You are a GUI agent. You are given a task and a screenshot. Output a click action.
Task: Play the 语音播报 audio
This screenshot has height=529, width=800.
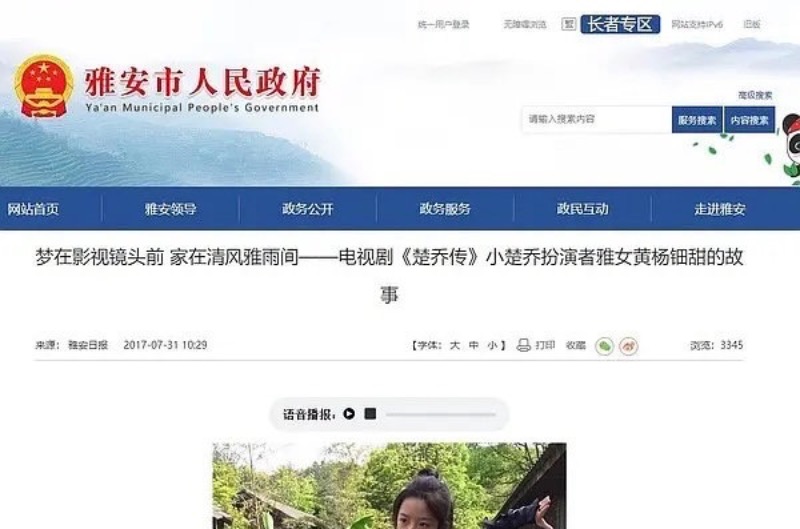point(349,414)
